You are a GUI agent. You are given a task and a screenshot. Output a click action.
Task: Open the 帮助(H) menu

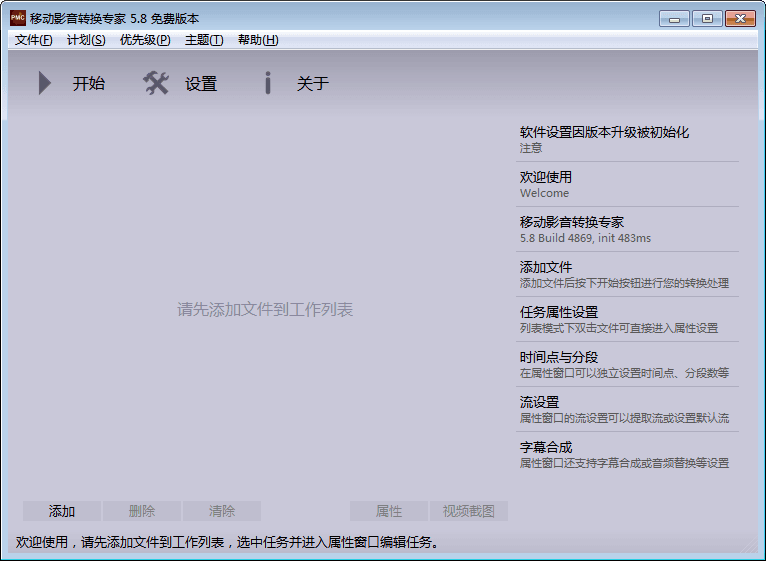[258, 40]
